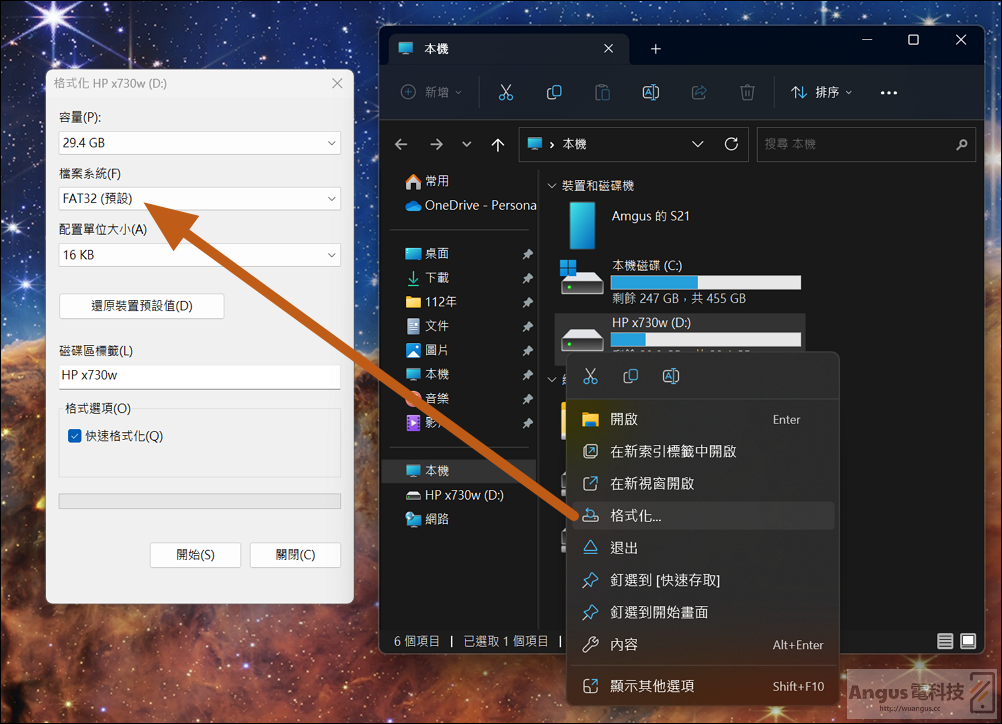The height and width of the screenshot is (724, 1002).
Task: Click the 磁碟區標籤 field containing HP x730w
Action: pos(199,376)
